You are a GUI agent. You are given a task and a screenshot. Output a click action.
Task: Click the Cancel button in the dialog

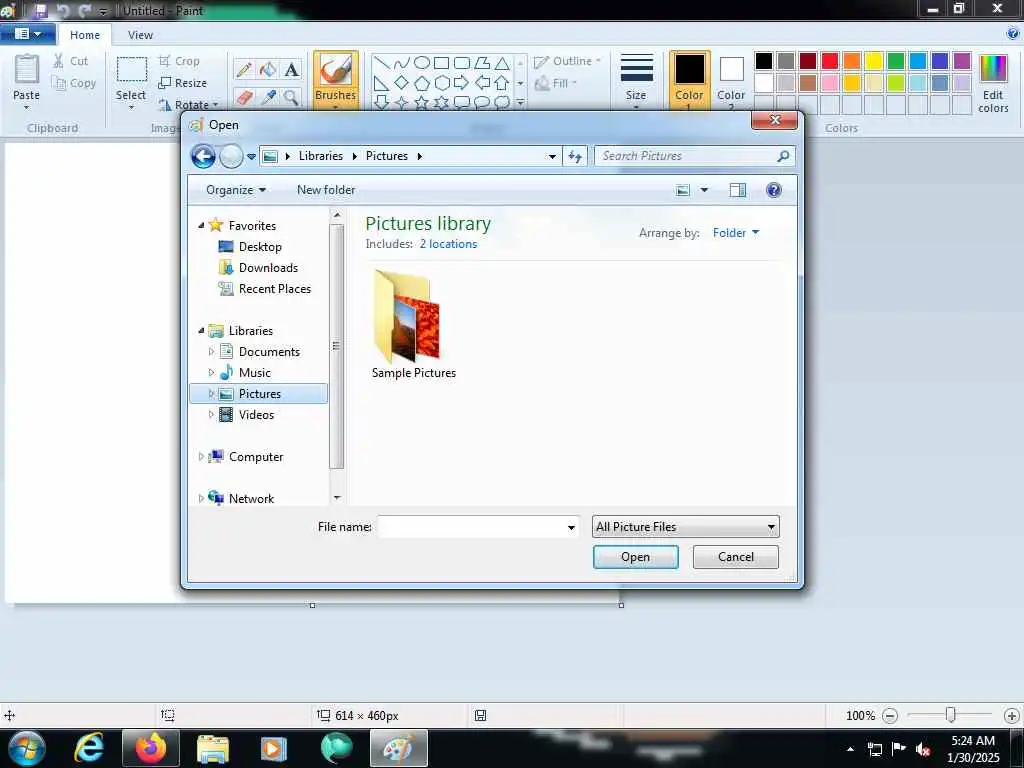pos(735,557)
